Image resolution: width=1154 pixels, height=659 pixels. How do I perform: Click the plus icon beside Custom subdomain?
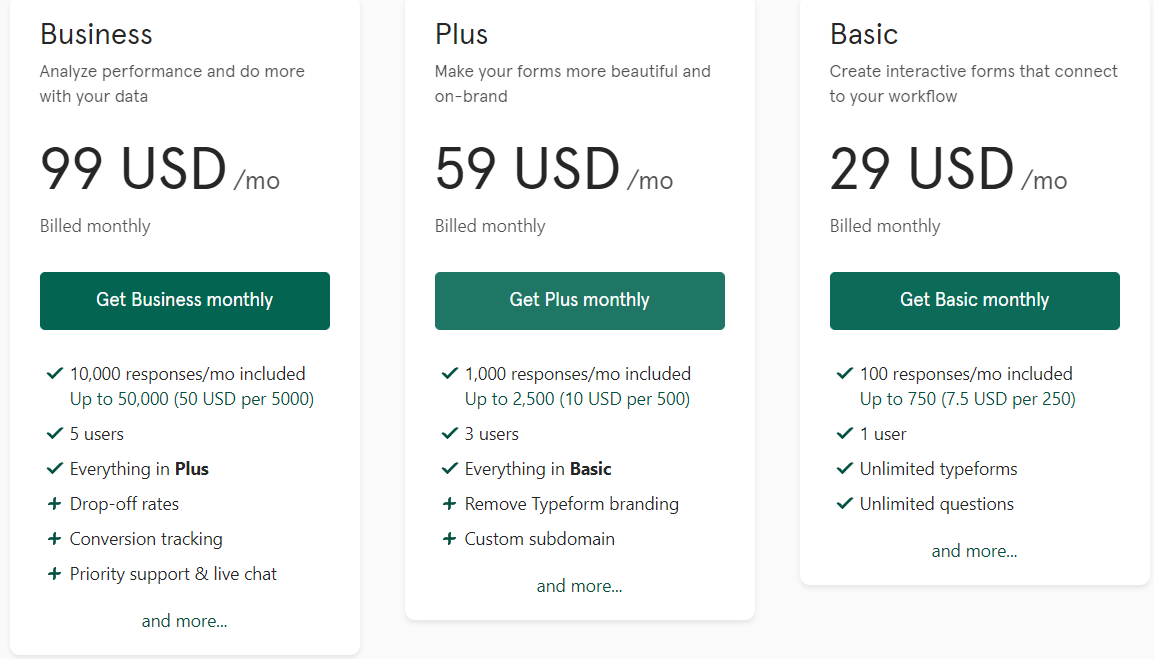450,539
